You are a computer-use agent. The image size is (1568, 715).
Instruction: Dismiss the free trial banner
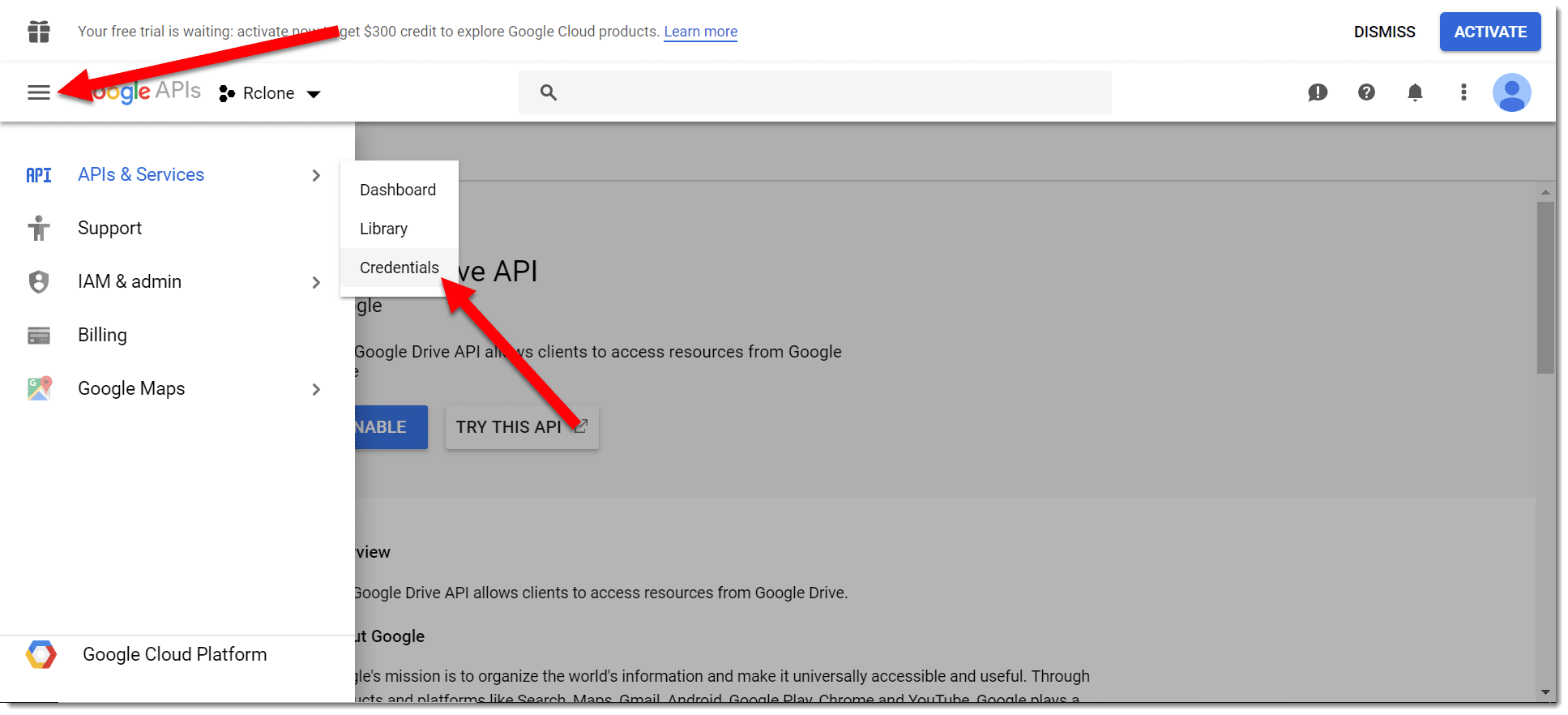click(x=1385, y=32)
